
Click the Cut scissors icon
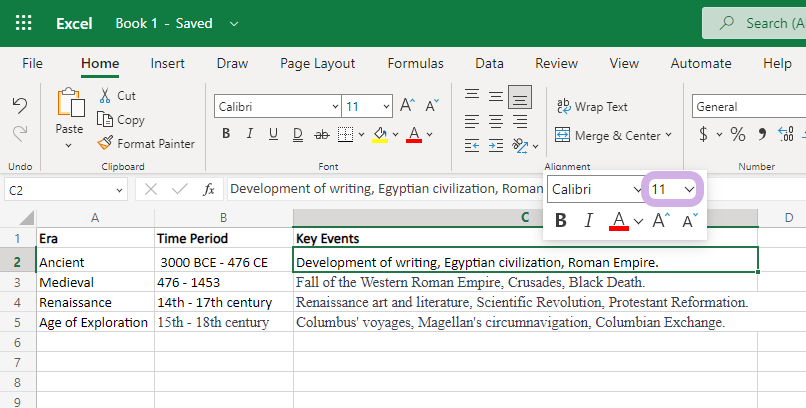(x=116, y=96)
